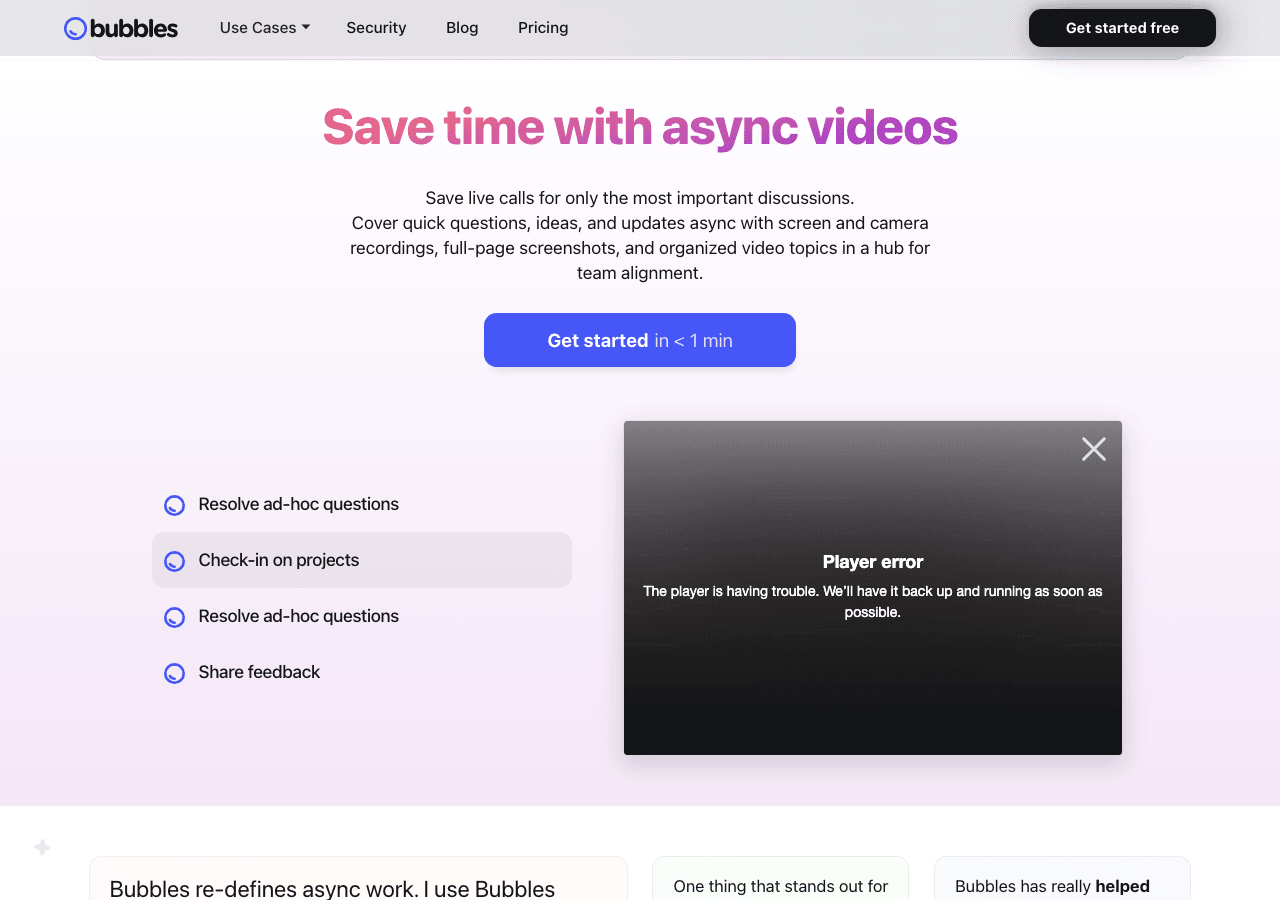
Task: Click the bubbles wordmark in the header
Action: (x=134, y=28)
